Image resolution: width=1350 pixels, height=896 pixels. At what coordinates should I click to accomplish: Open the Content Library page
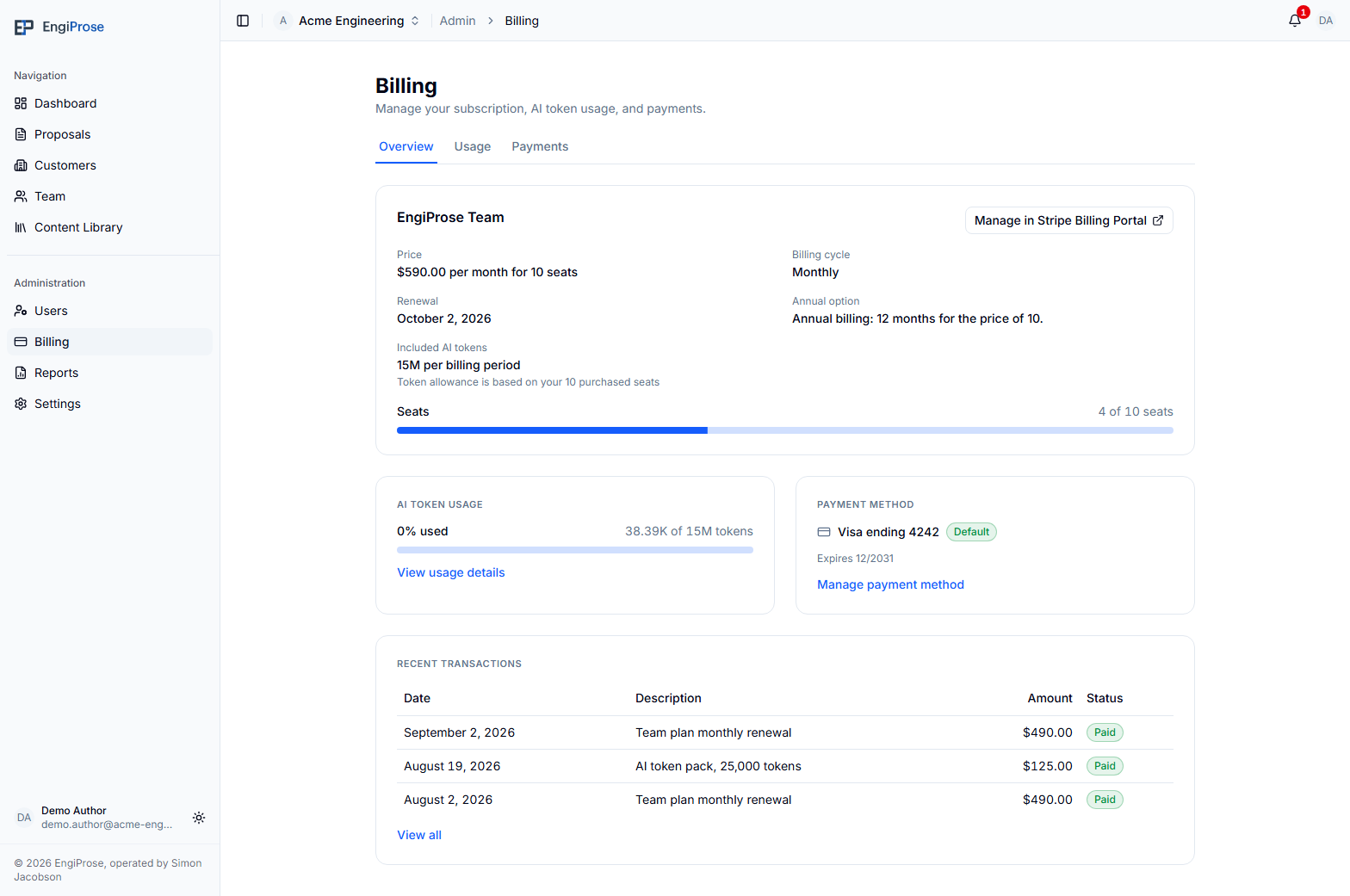(109, 227)
